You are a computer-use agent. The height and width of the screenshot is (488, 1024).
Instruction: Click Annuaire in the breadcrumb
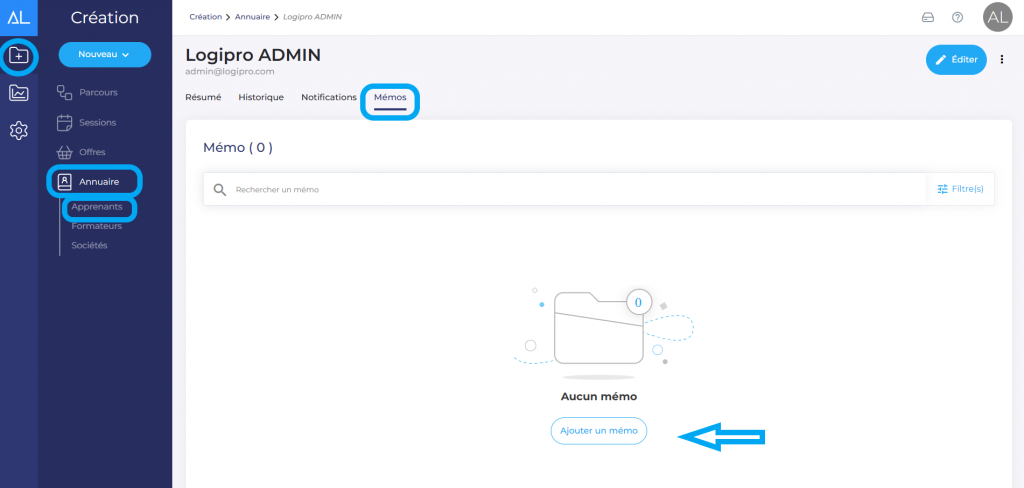pyautogui.click(x=253, y=17)
